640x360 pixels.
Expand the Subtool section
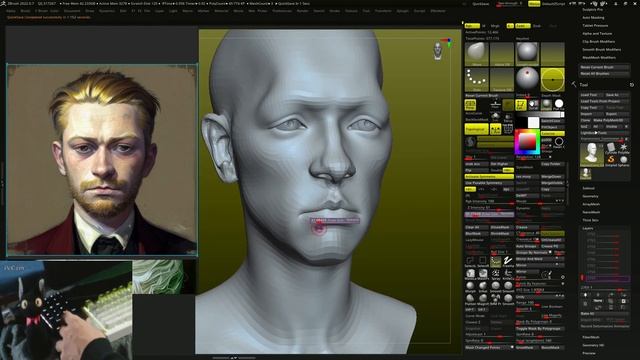(x=589, y=188)
